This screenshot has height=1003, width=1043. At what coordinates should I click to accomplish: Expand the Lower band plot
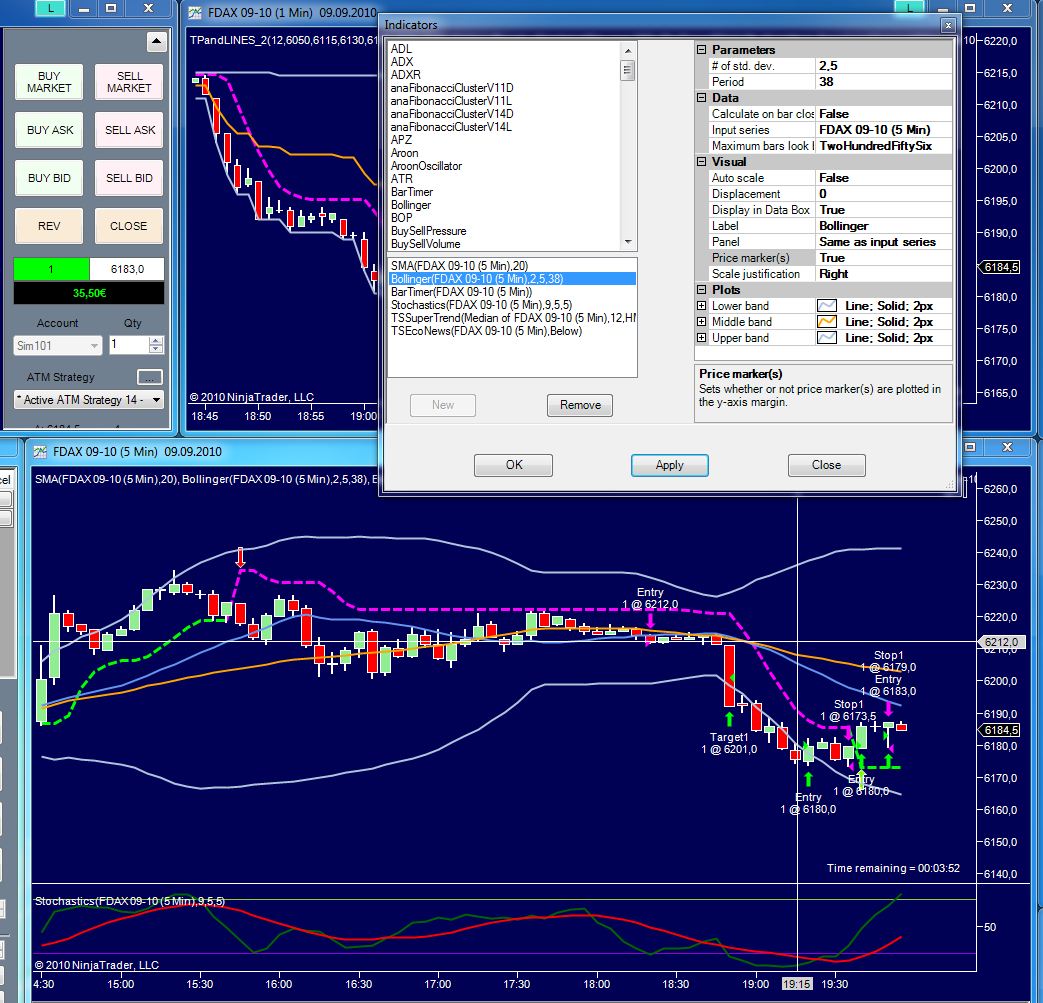[701, 306]
